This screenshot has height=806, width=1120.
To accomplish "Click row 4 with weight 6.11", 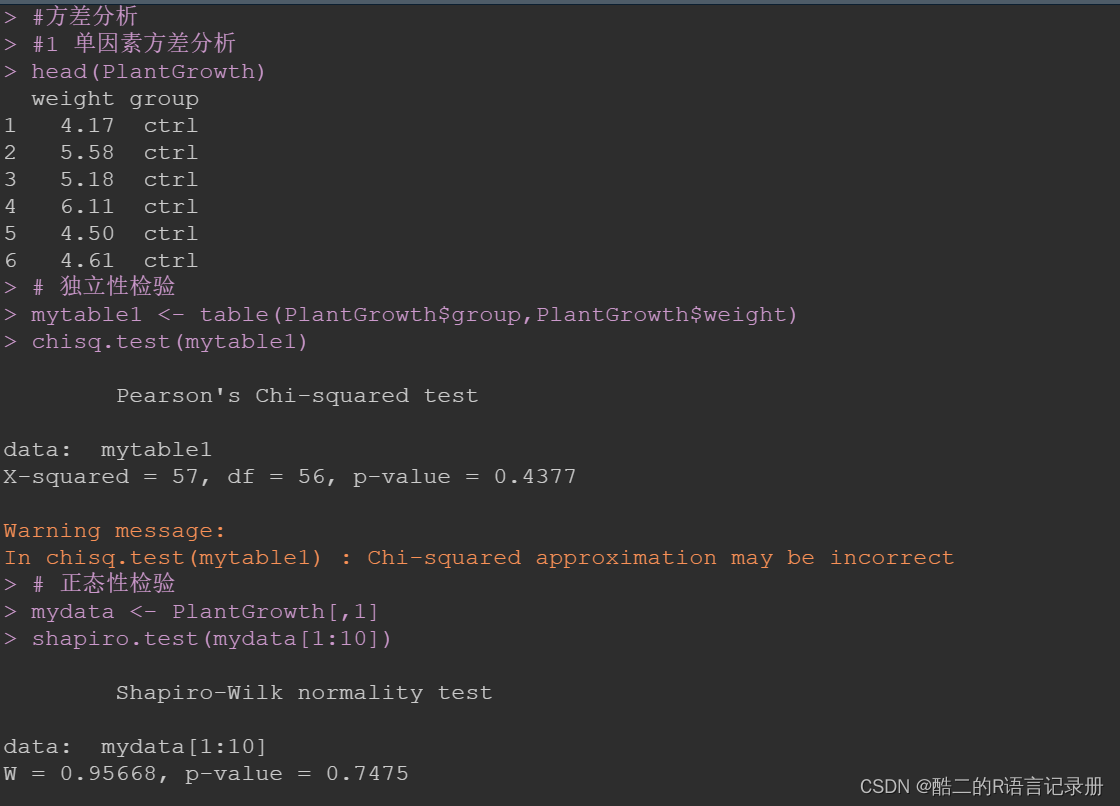I will (101, 207).
